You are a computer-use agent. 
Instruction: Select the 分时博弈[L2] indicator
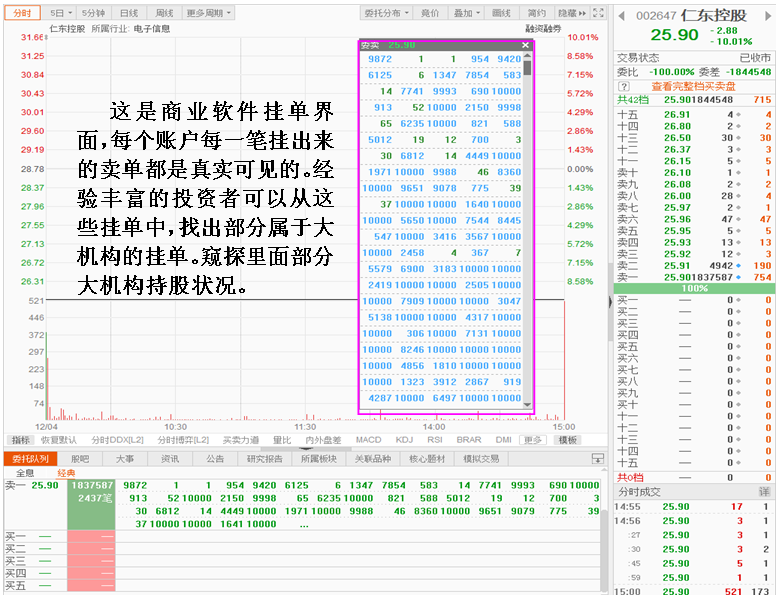pos(183,440)
